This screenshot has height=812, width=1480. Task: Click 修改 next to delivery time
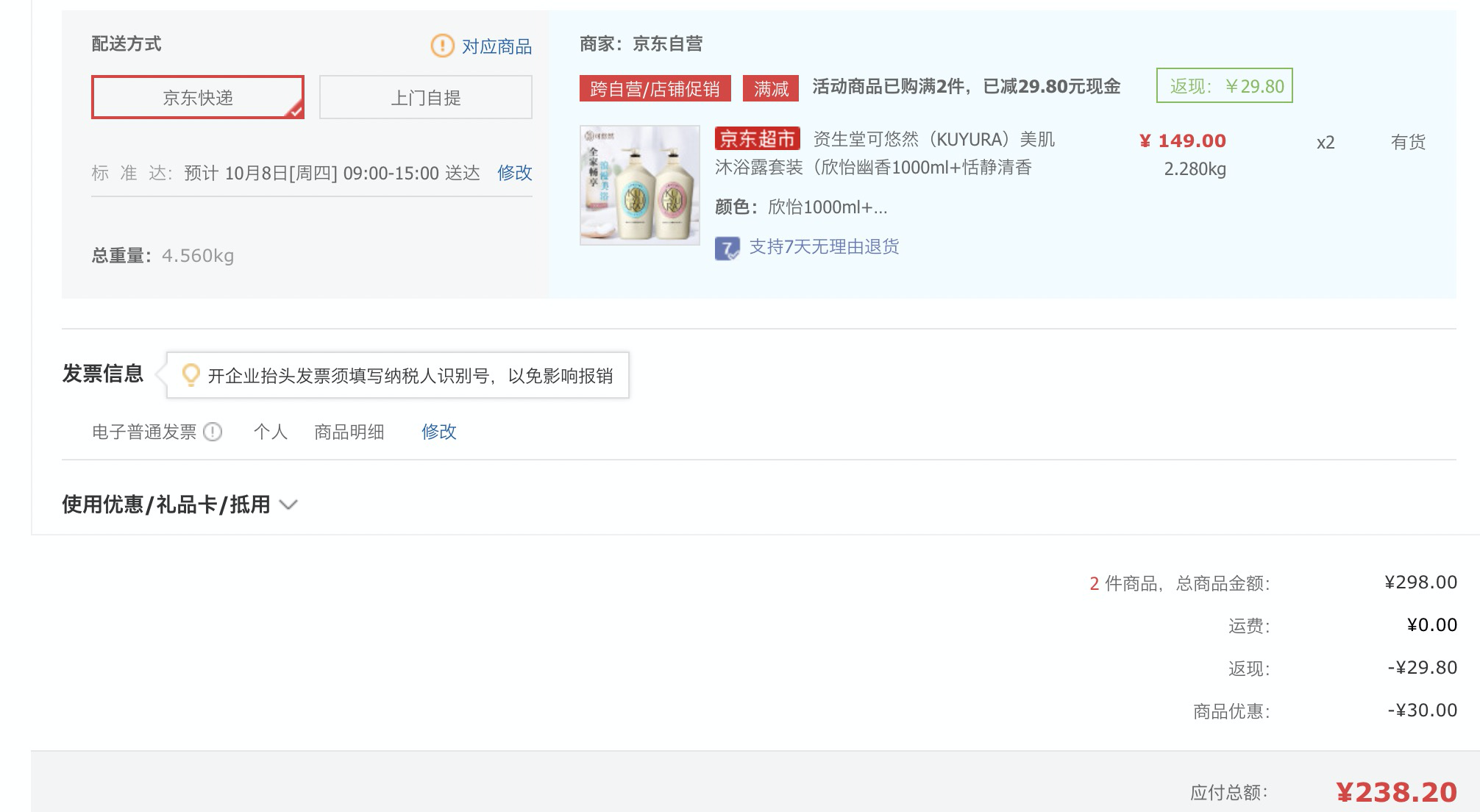[514, 173]
